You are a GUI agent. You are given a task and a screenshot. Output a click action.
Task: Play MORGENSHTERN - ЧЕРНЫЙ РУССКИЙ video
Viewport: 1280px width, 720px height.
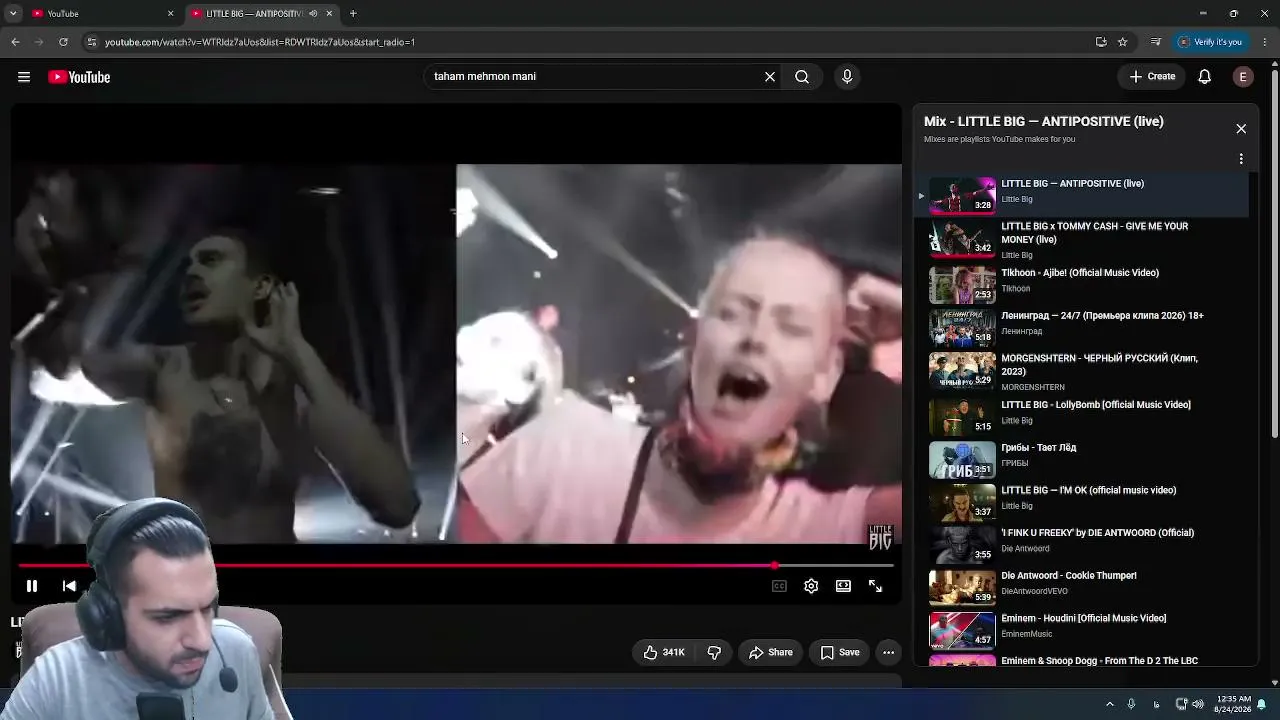[1084, 372]
